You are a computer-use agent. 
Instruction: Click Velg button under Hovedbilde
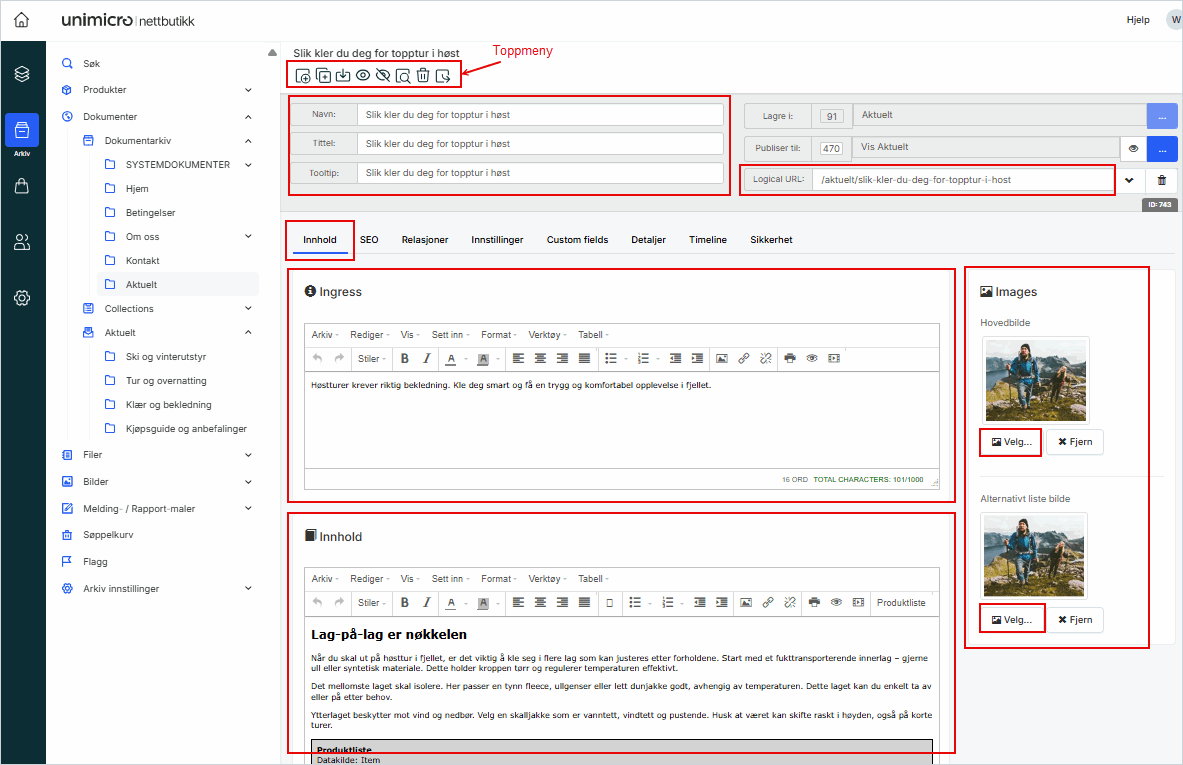[x=1011, y=442]
